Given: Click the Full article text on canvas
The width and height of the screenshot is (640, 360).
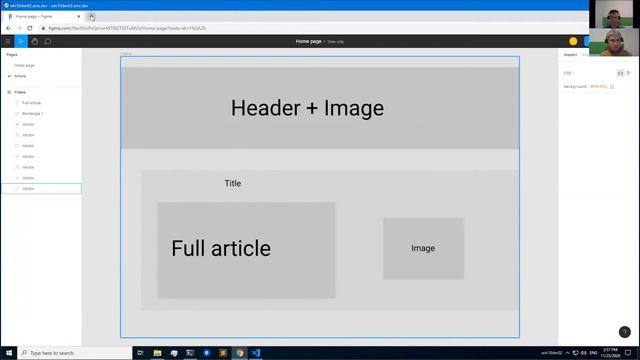Looking at the screenshot, I should [x=221, y=248].
